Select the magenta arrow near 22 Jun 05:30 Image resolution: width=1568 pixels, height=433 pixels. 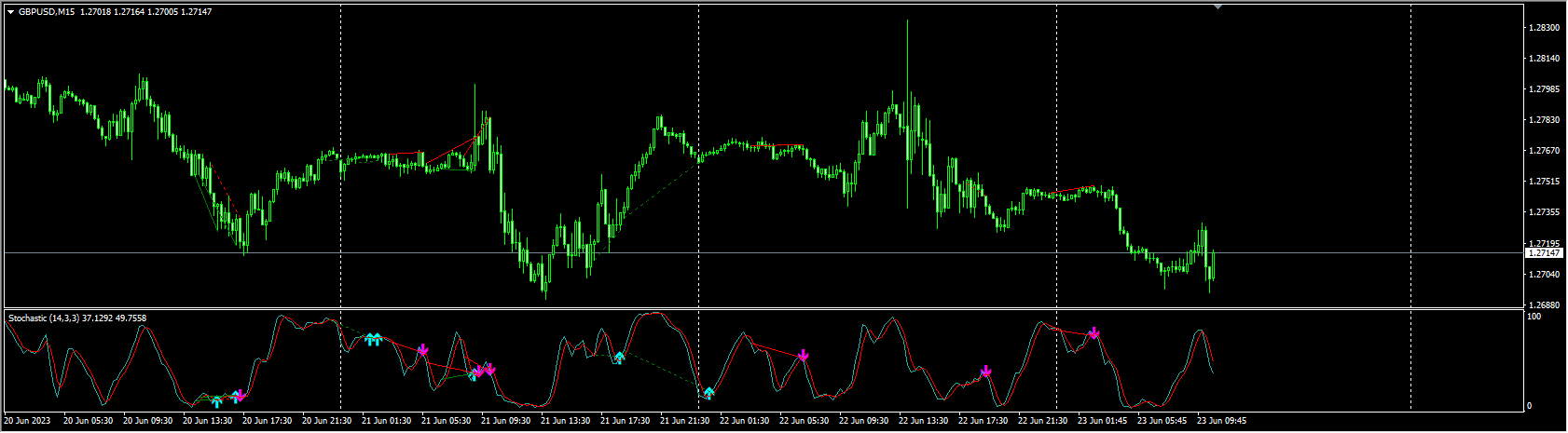coord(803,355)
